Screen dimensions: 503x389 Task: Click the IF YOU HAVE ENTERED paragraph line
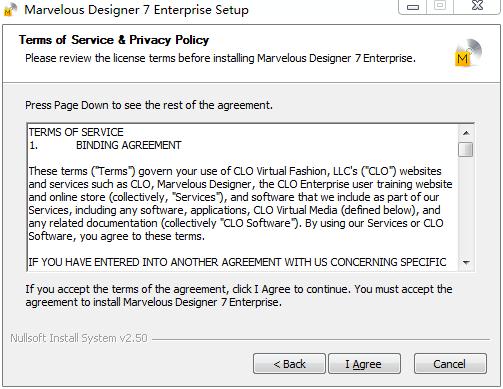(x=237, y=262)
